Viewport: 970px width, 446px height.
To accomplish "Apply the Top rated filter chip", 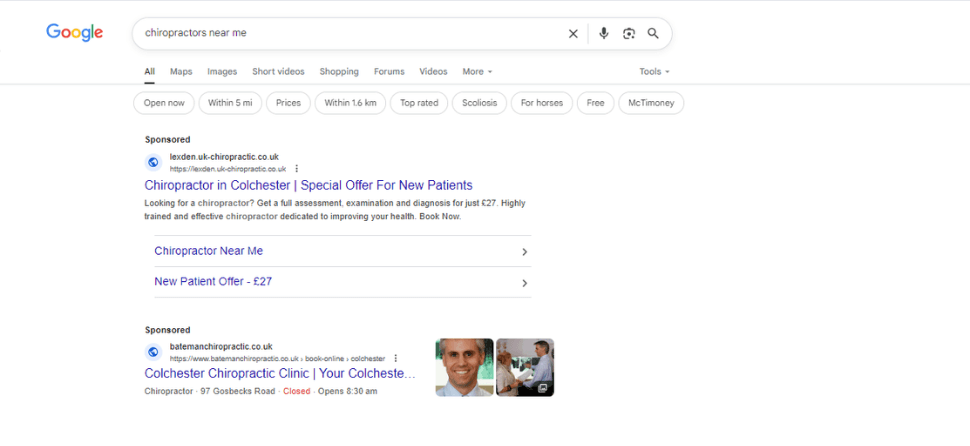I will coord(419,103).
